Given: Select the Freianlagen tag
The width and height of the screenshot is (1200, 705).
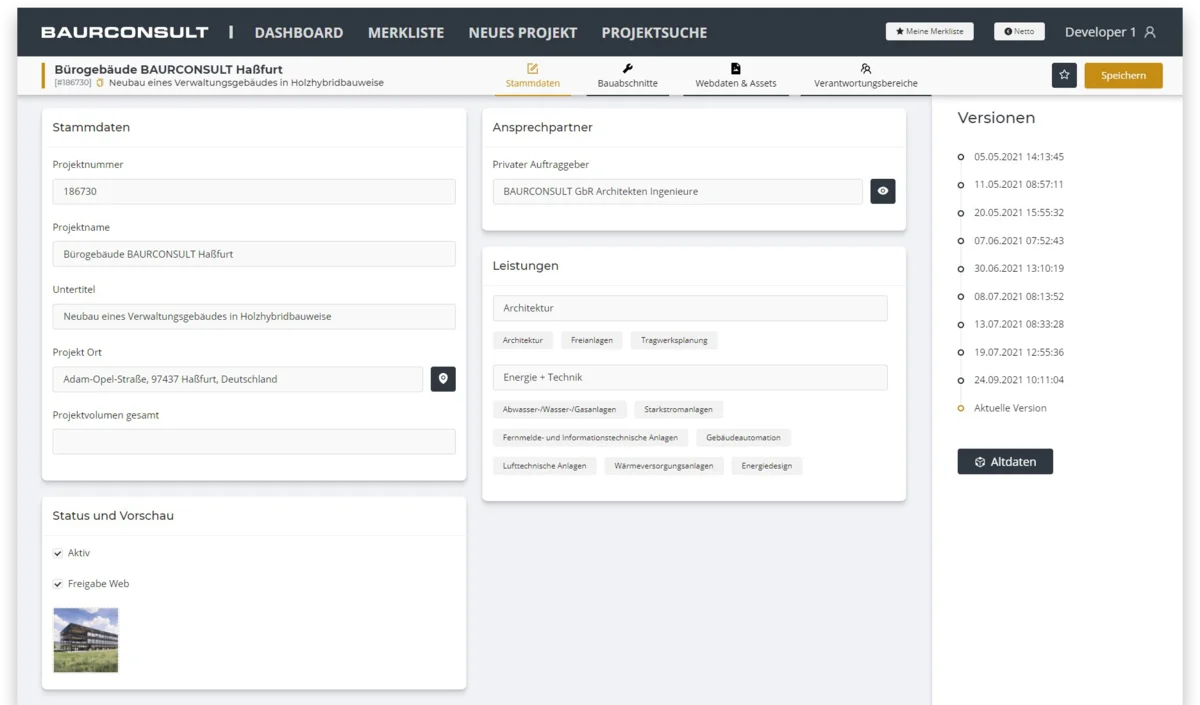Looking at the screenshot, I should (x=592, y=340).
